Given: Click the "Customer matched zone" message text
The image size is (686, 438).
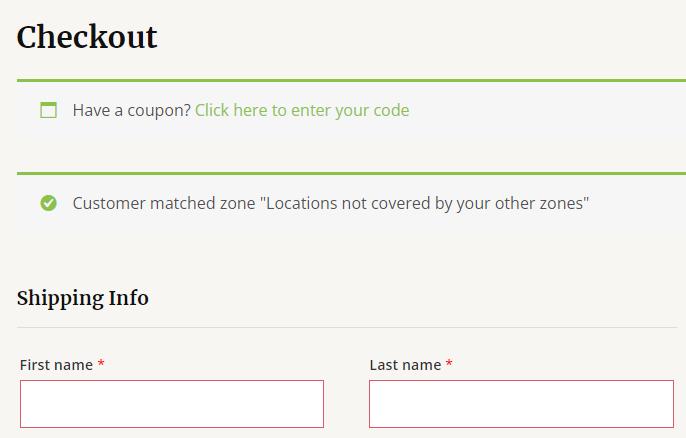Looking at the screenshot, I should [x=331, y=203].
